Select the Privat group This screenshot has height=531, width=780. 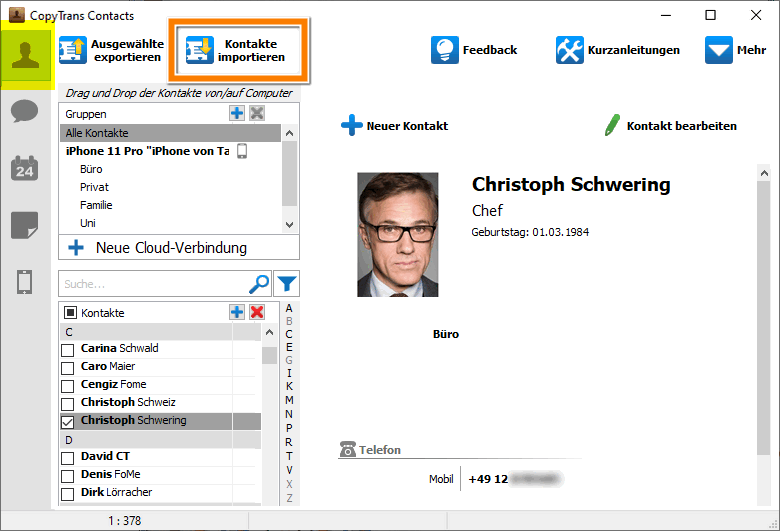94,187
